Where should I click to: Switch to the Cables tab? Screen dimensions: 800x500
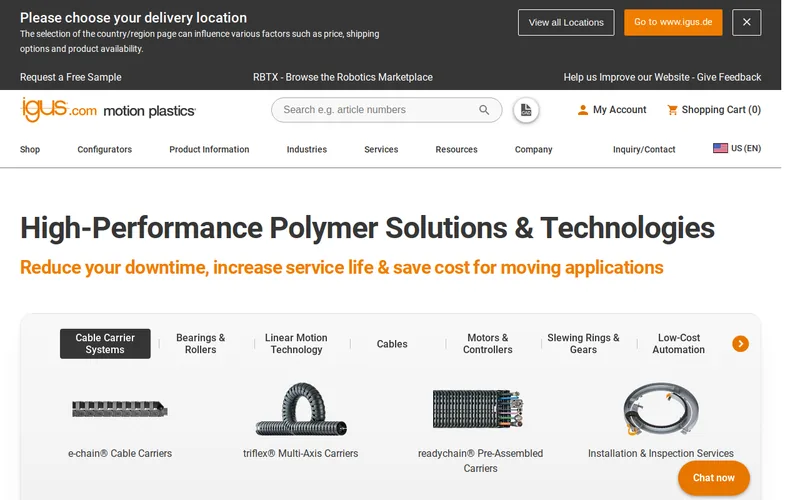[392, 344]
